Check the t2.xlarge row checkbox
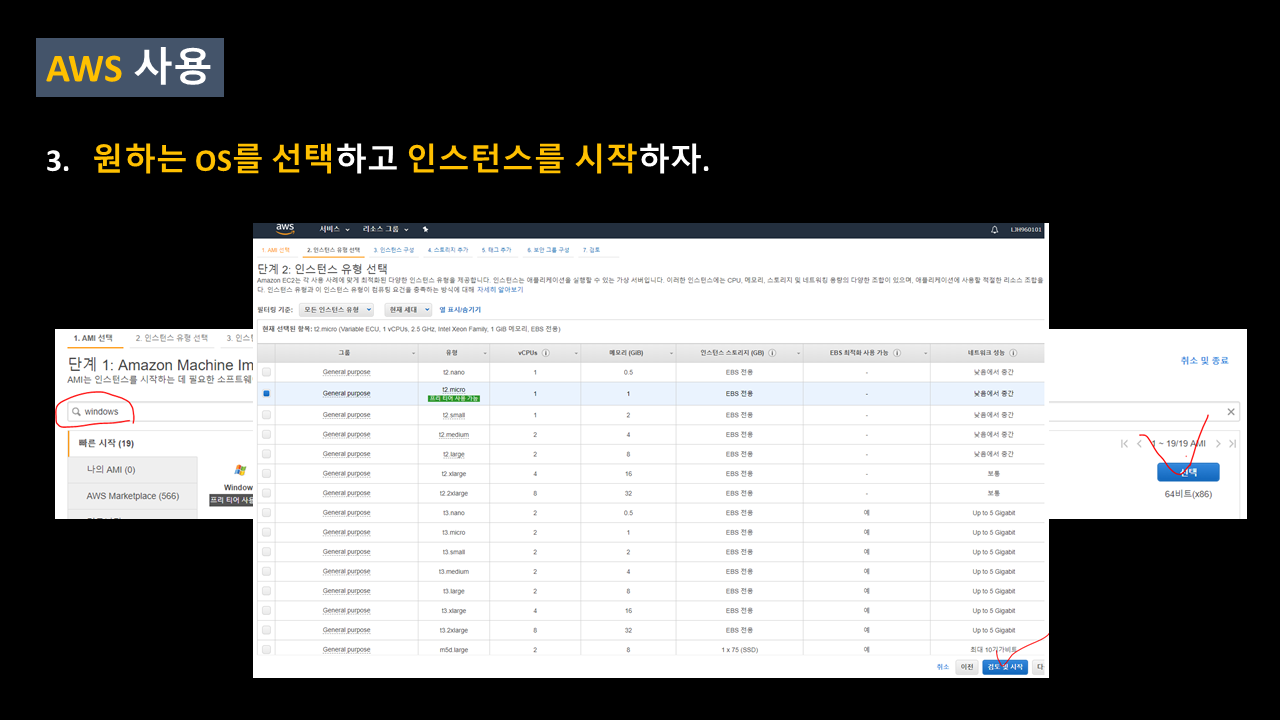Screen dimensions: 1280x720 (266, 474)
